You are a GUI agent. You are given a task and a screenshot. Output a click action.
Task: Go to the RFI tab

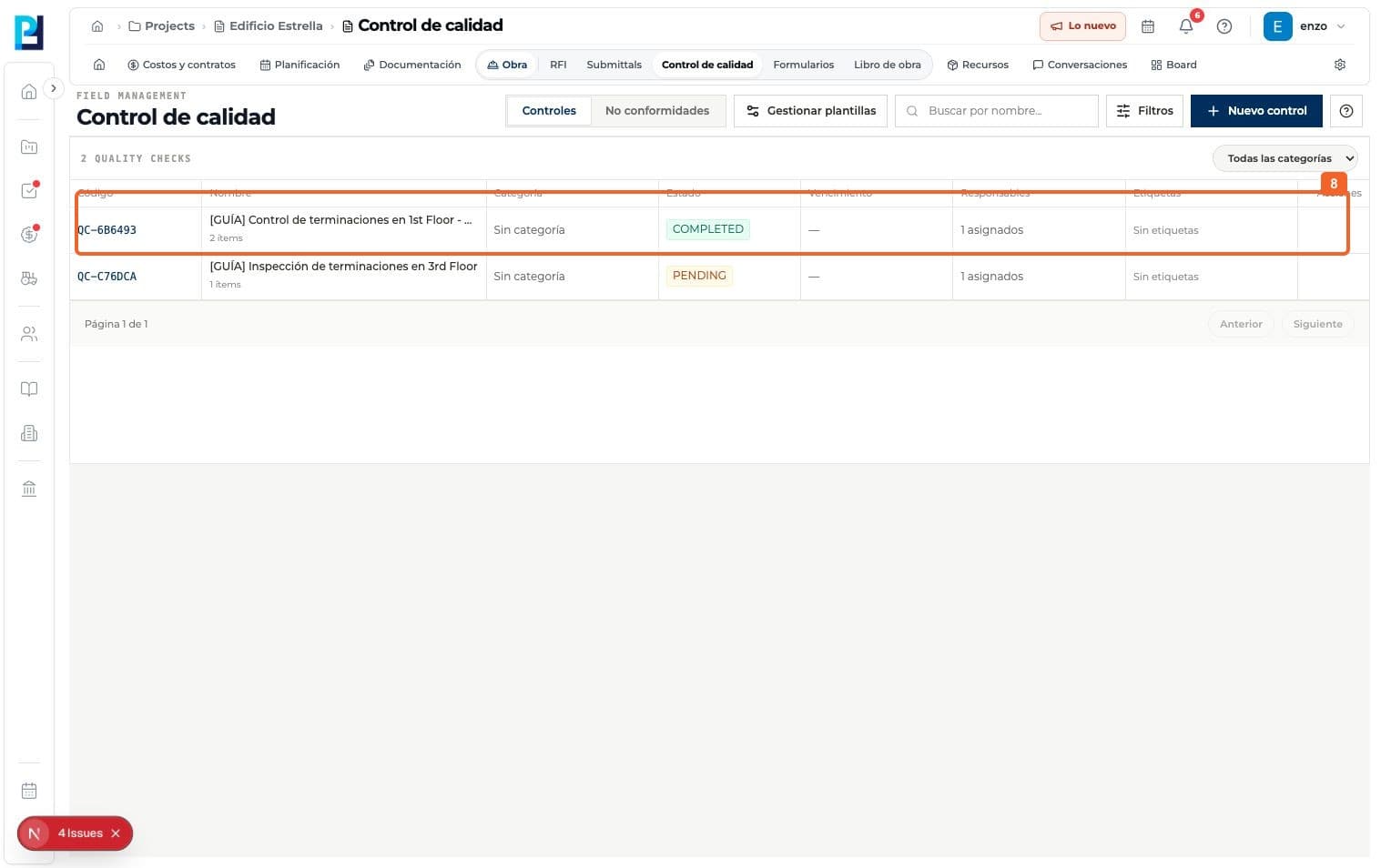(x=558, y=65)
